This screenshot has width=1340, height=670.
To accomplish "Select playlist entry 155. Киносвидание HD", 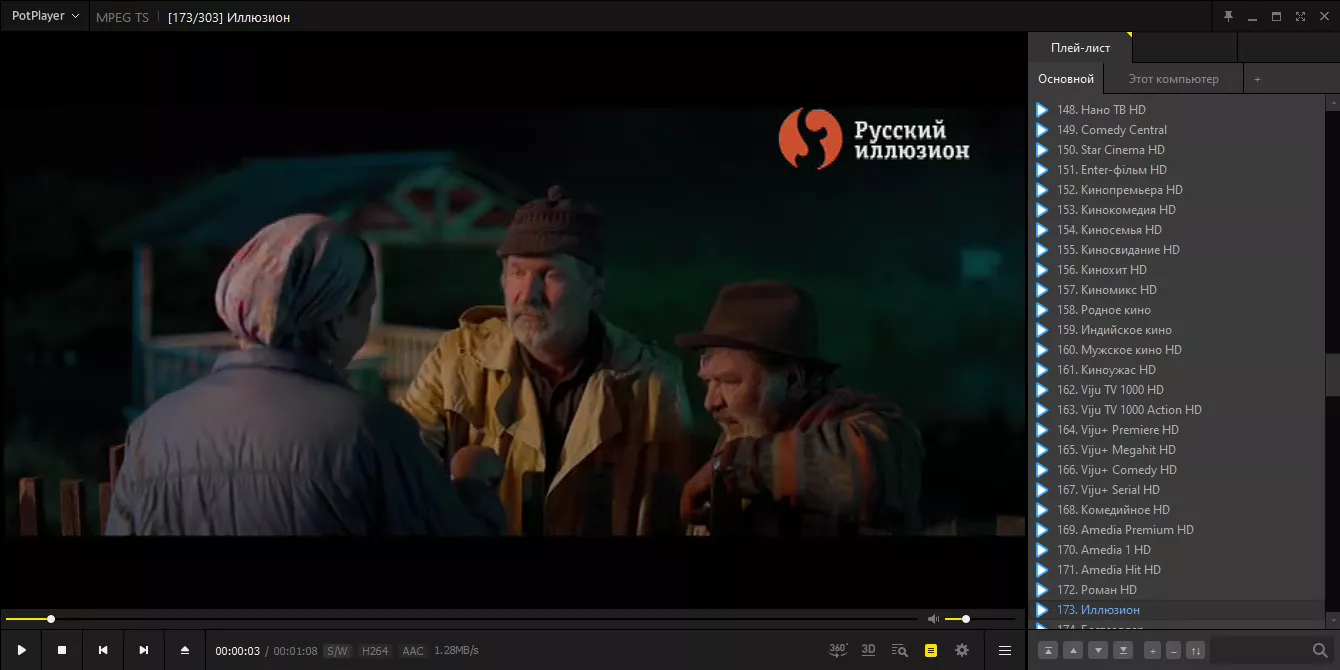I will (x=1177, y=250).
